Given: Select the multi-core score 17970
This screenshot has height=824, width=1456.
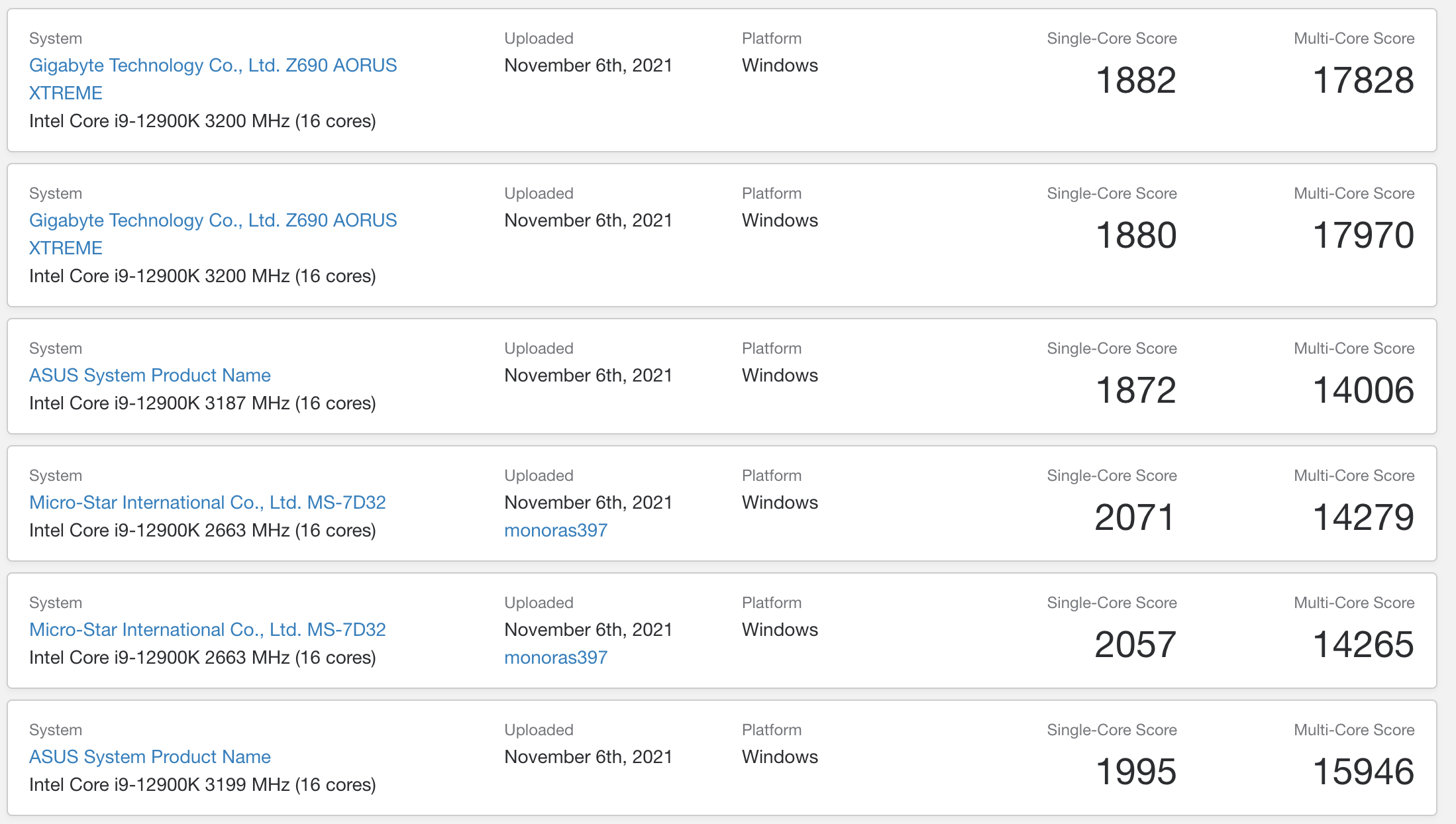Looking at the screenshot, I should (1363, 236).
